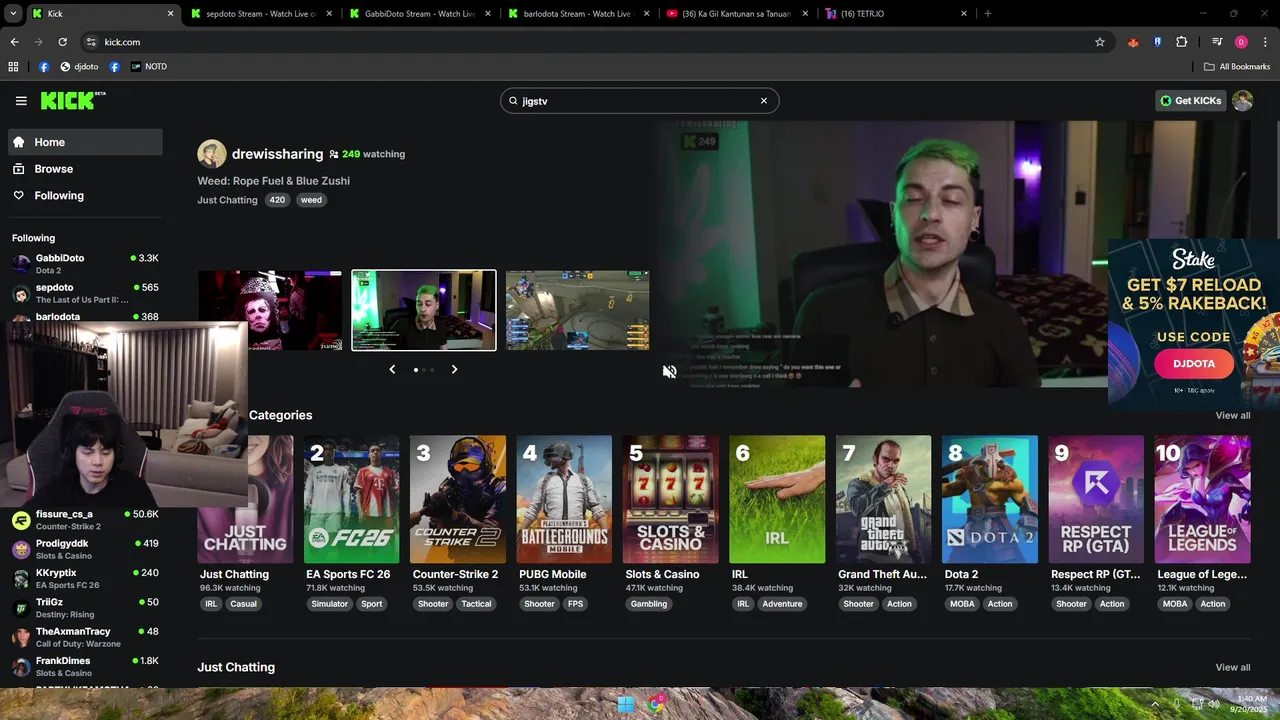Open sepdoto followed channel
1280x720 pixels.
pyautogui.click(x=85, y=293)
